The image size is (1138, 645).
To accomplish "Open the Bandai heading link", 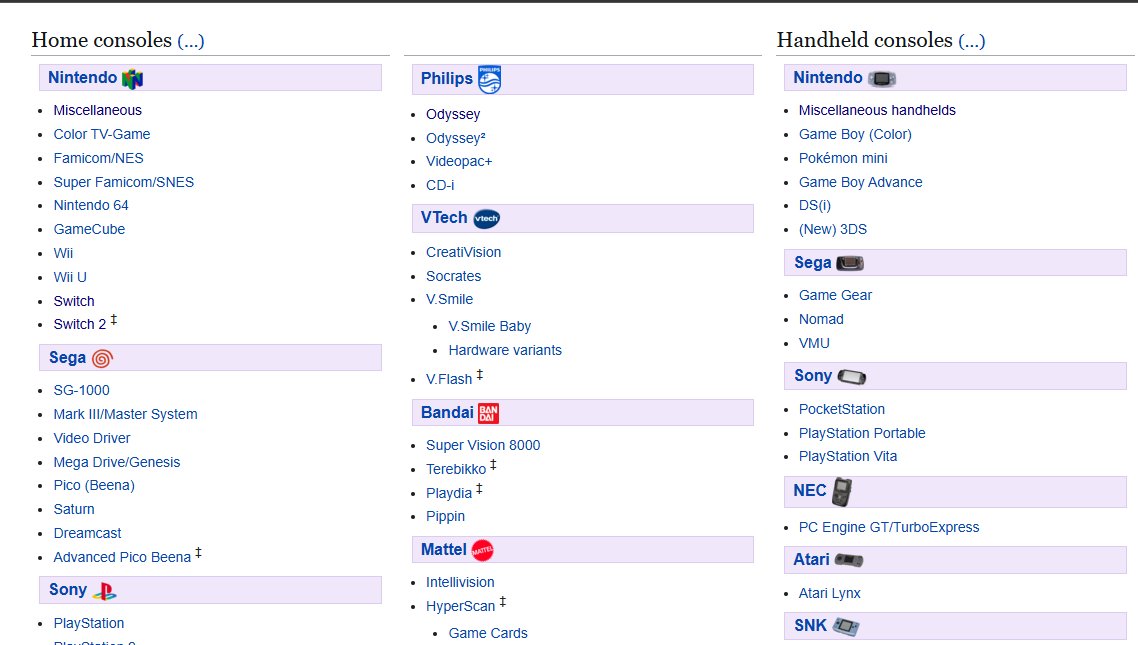I will click(x=447, y=413).
